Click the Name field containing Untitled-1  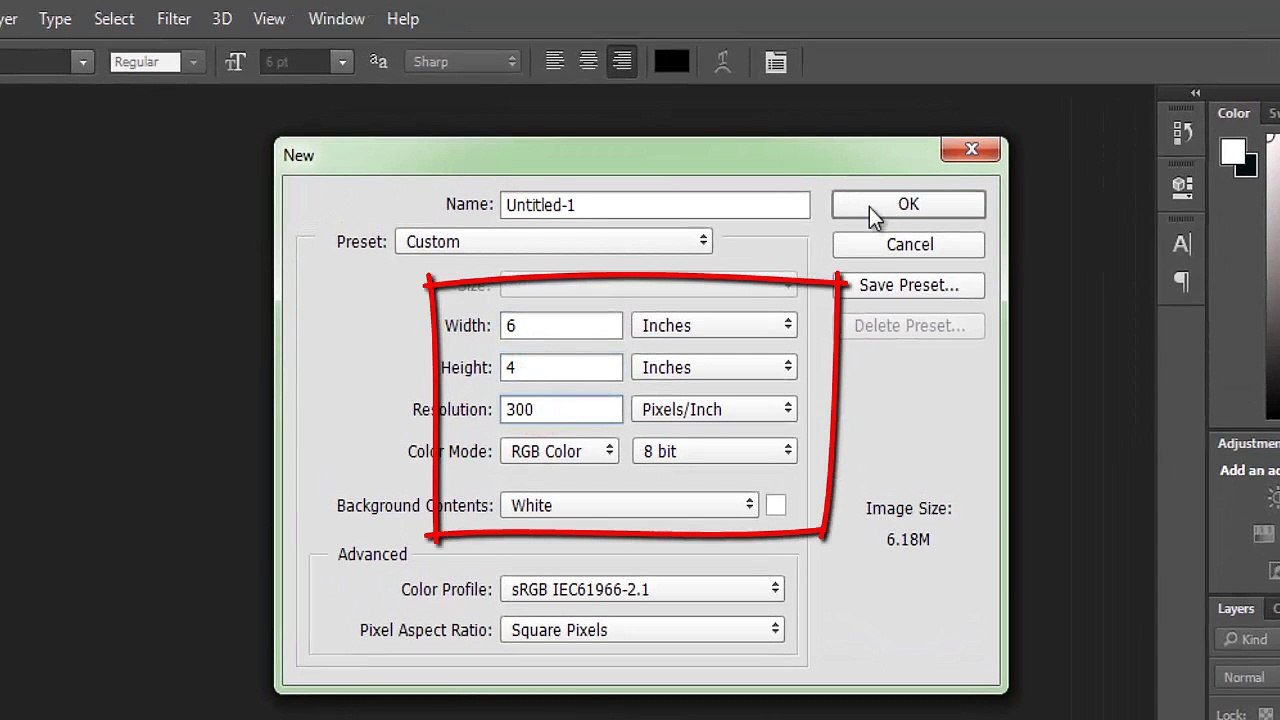(x=655, y=205)
